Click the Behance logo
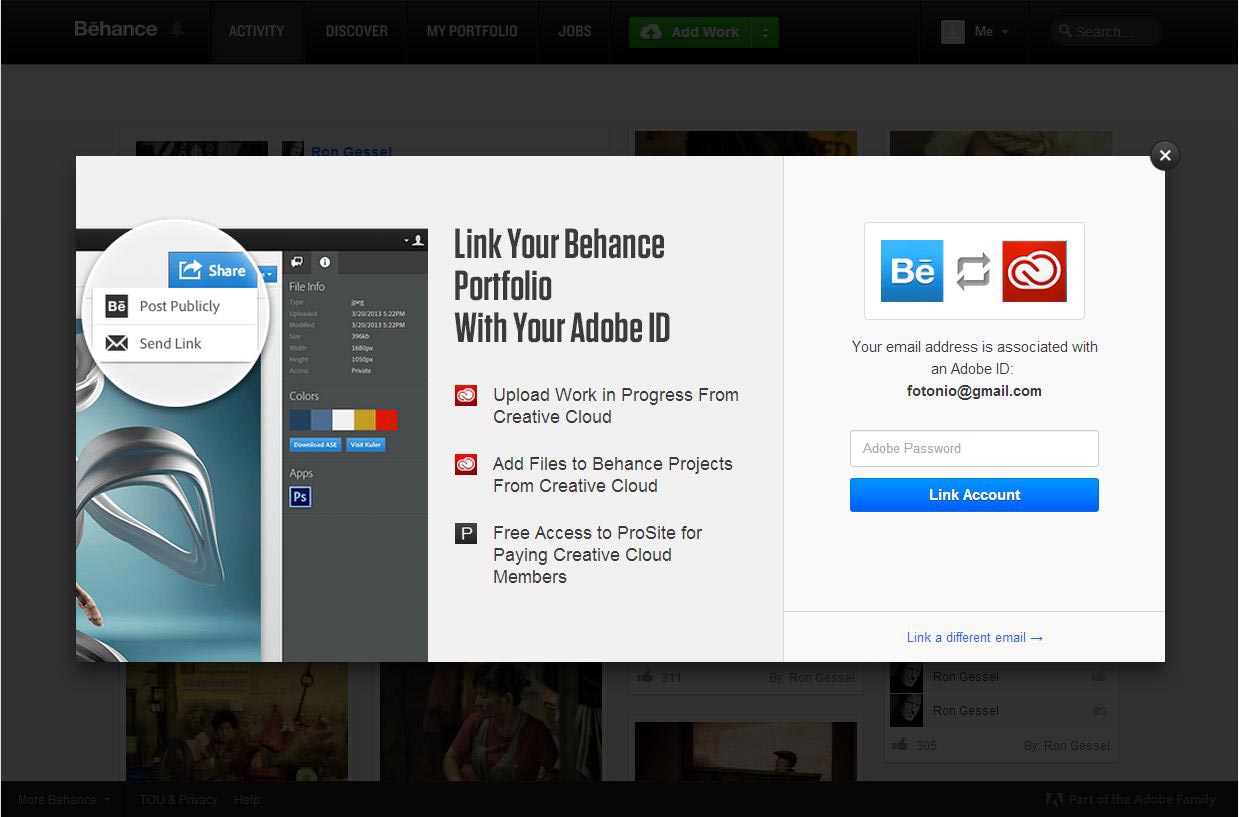The image size is (1239, 817). click(115, 29)
